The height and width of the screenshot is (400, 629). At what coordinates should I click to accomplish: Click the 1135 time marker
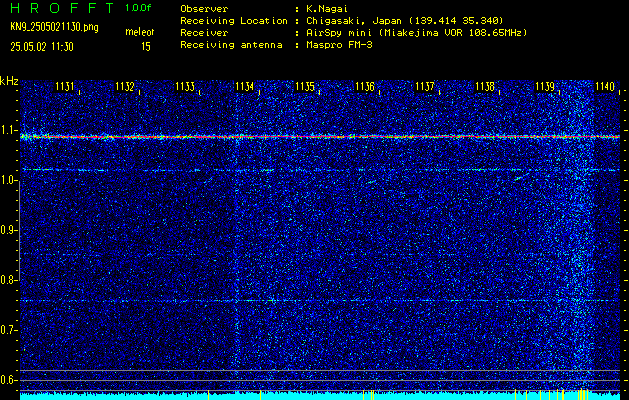click(x=305, y=86)
